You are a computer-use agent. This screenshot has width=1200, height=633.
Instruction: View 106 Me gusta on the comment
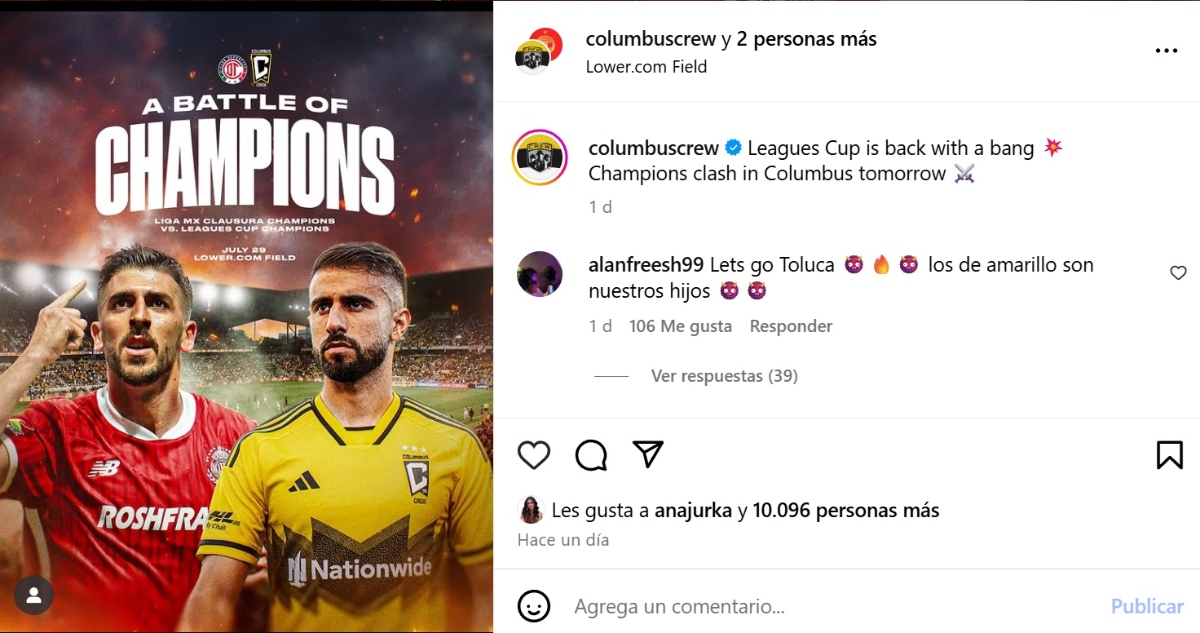click(680, 326)
